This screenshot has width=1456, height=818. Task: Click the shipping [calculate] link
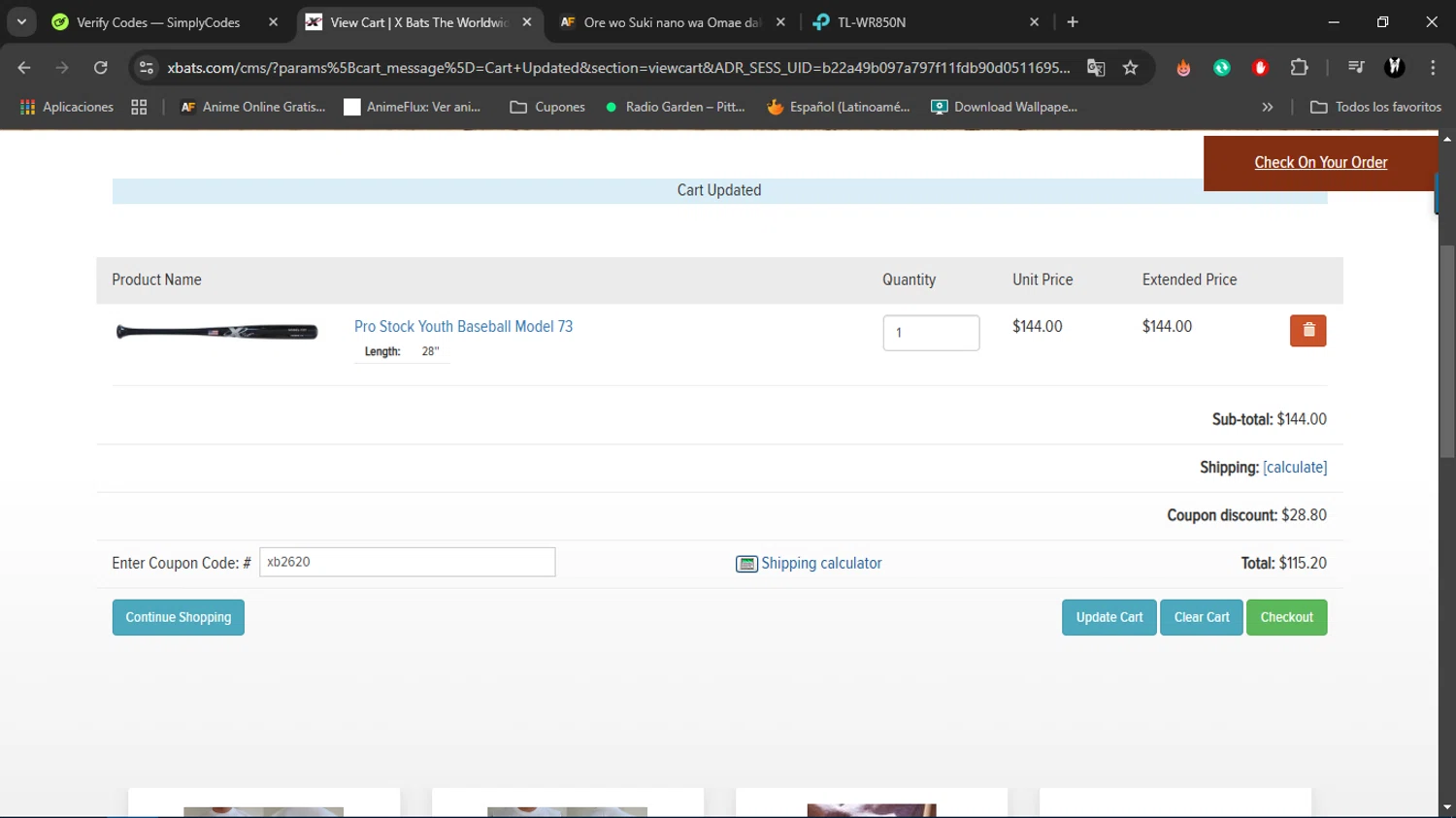coord(1295,468)
